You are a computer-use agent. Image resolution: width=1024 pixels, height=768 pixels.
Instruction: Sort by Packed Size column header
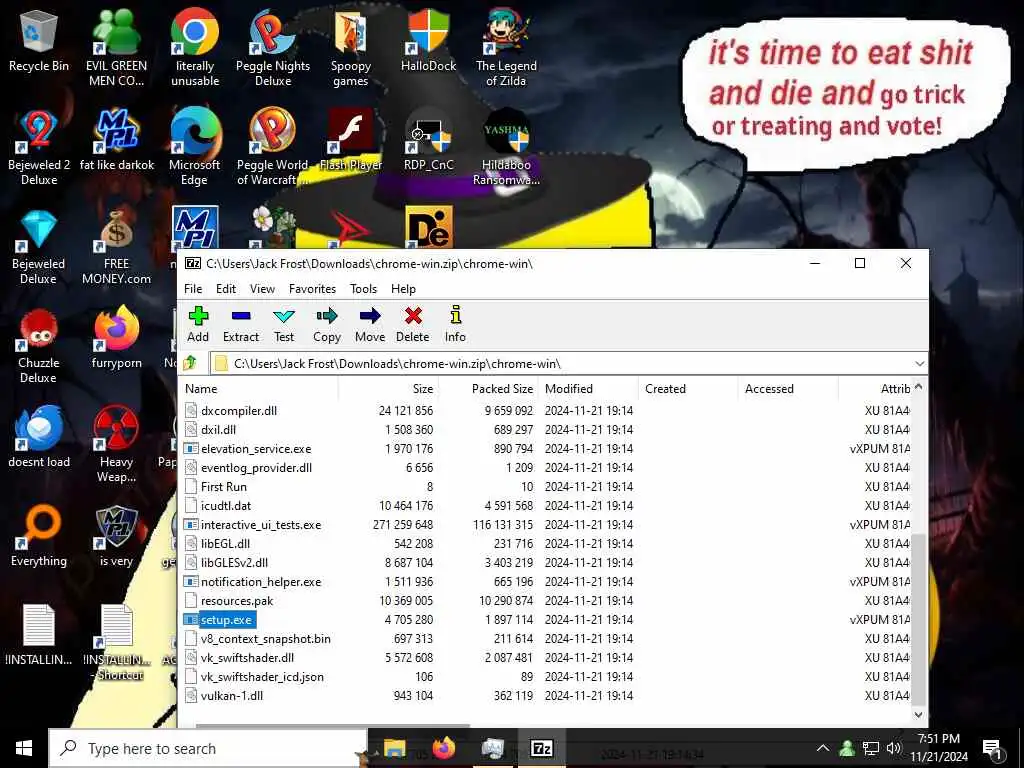click(x=489, y=389)
